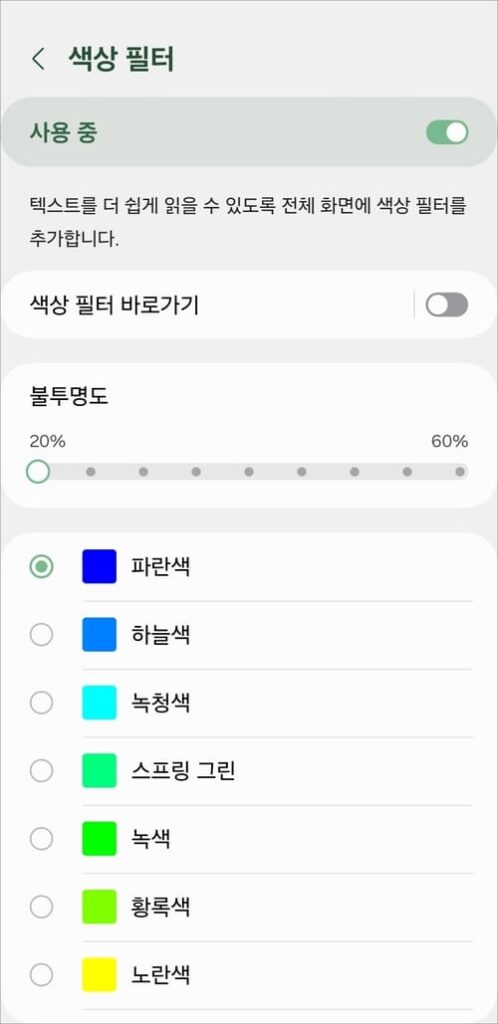The width and height of the screenshot is (498, 1024).
Task: Enable the 색상 필터 바로가기 toggle
Action: pos(447,305)
